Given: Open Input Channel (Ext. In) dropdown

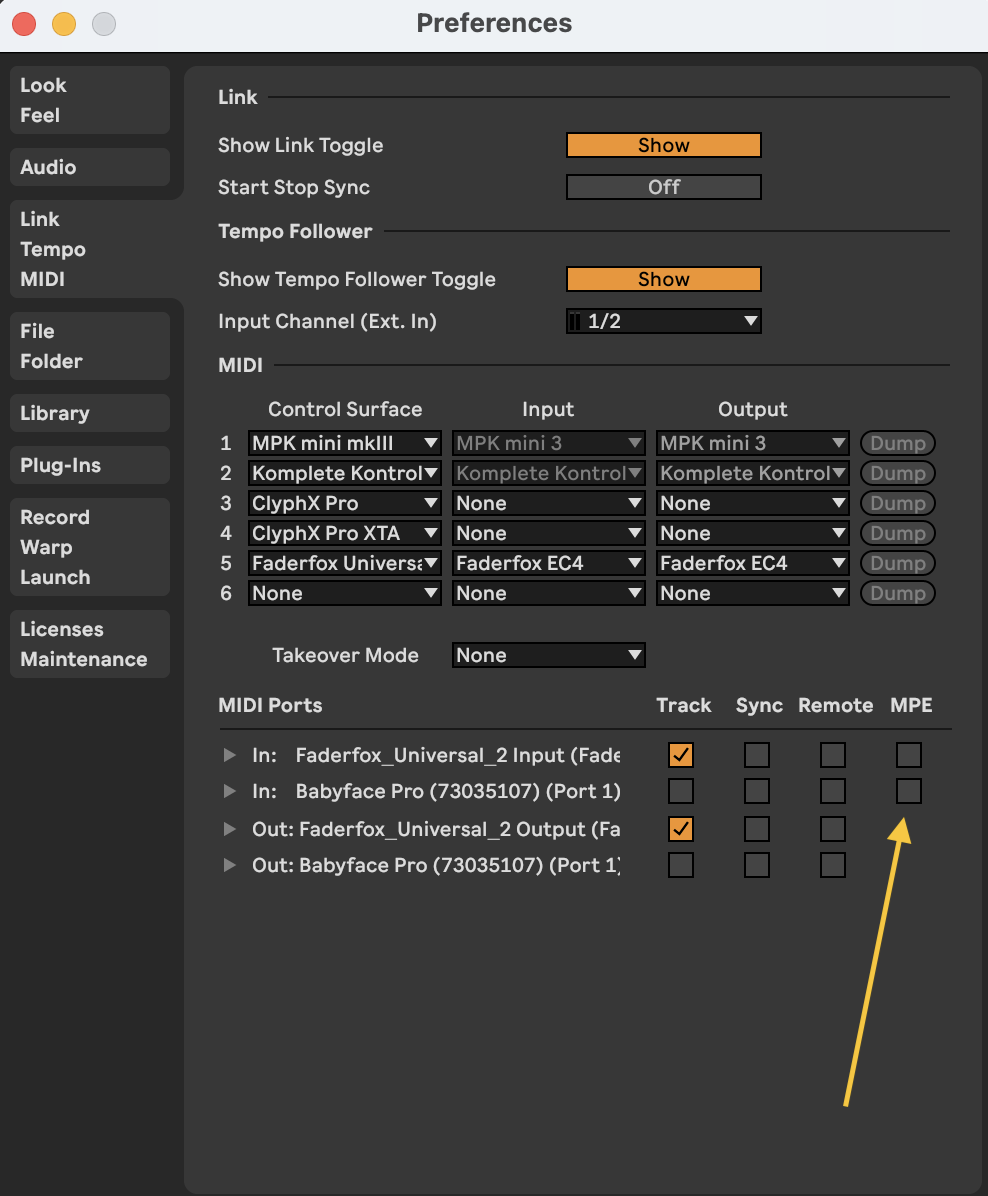Looking at the screenshot, I should point(663,321).
